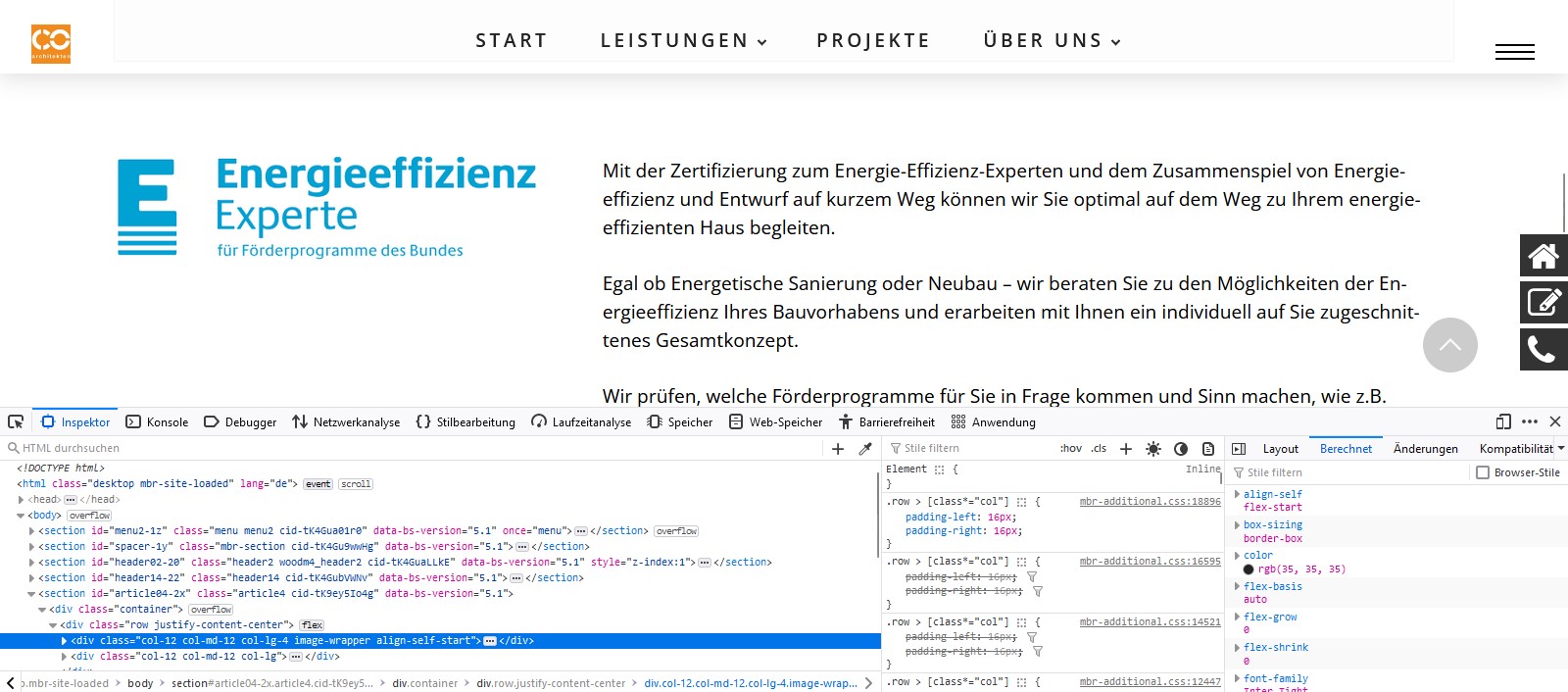Click the home icon side button
Screen dimensions: 1568x692
[x=1543, y=256]
